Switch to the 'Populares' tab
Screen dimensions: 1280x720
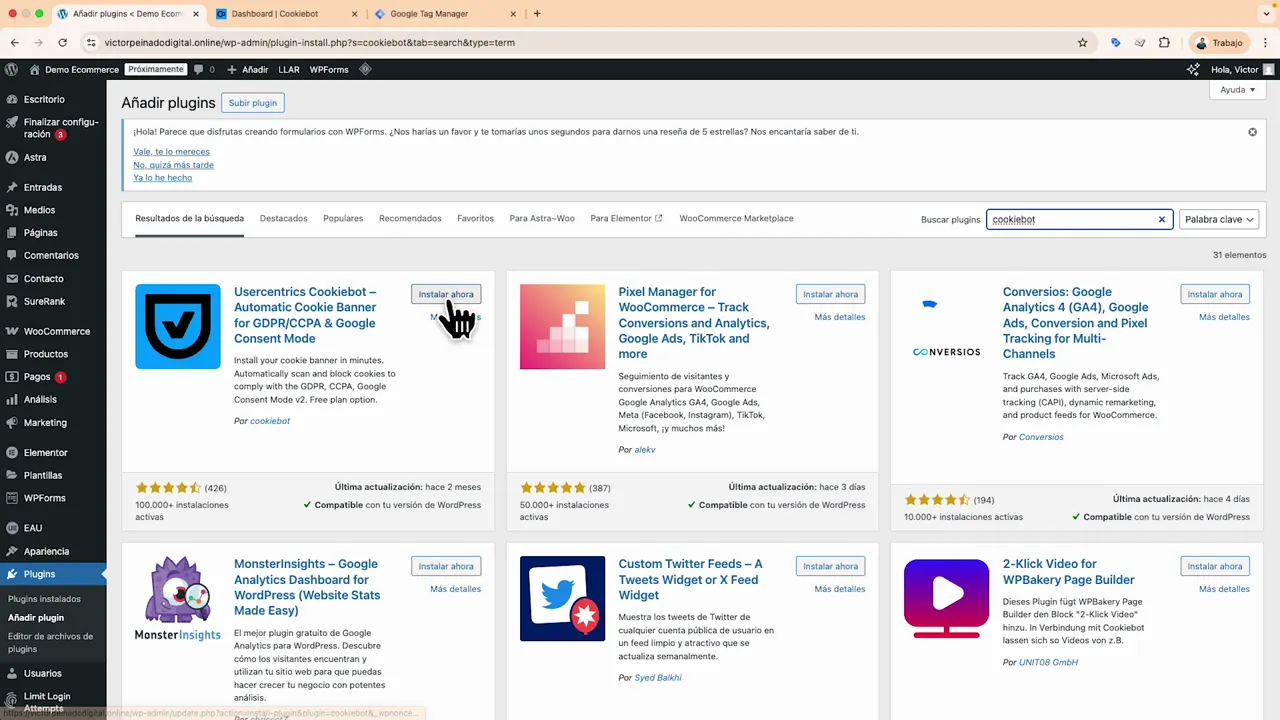click(343, 218)
